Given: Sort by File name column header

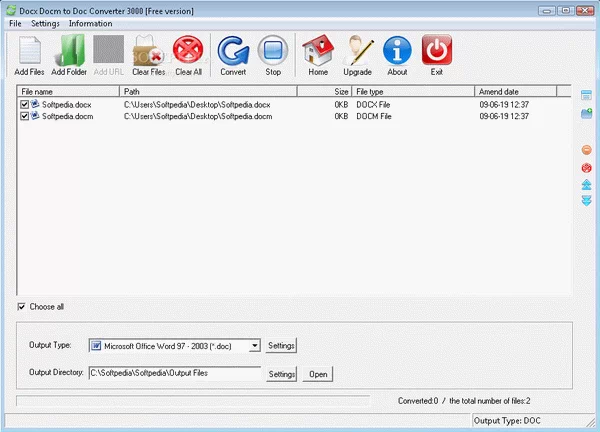Looking at the screenshot, I should tap(68, 91).
